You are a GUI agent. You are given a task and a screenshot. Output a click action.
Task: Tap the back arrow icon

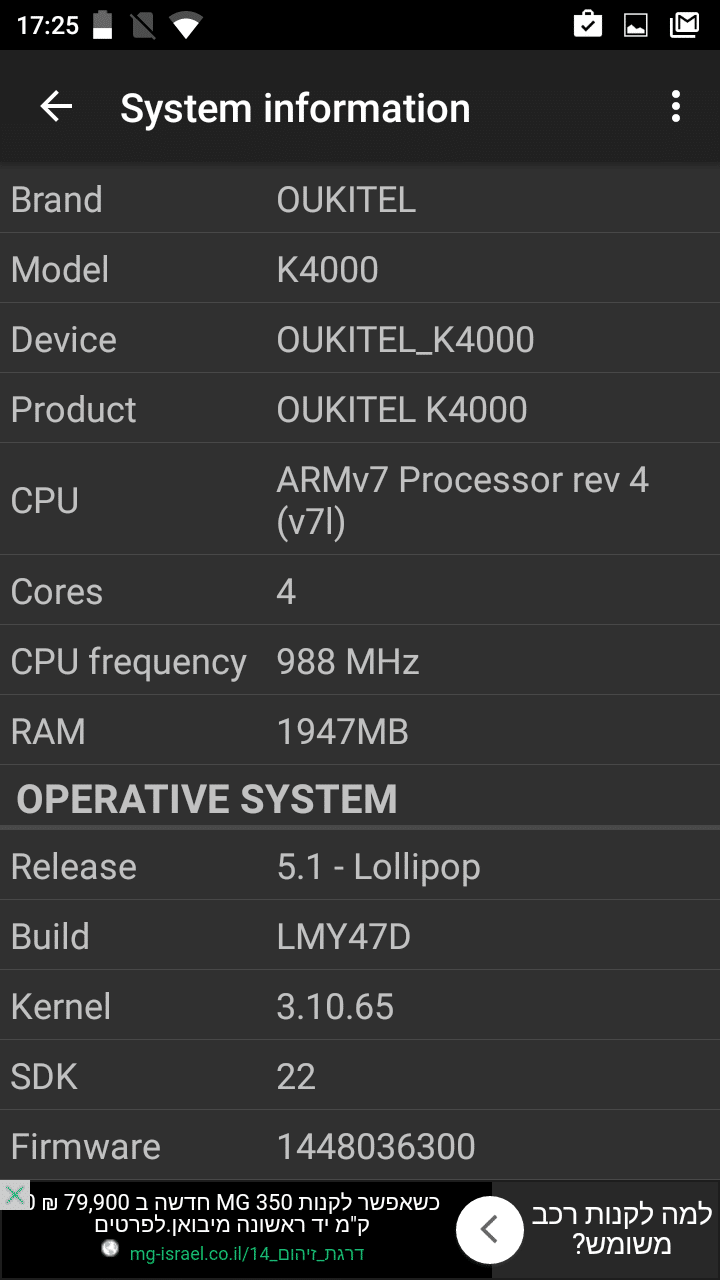click(x=56, y=107)
